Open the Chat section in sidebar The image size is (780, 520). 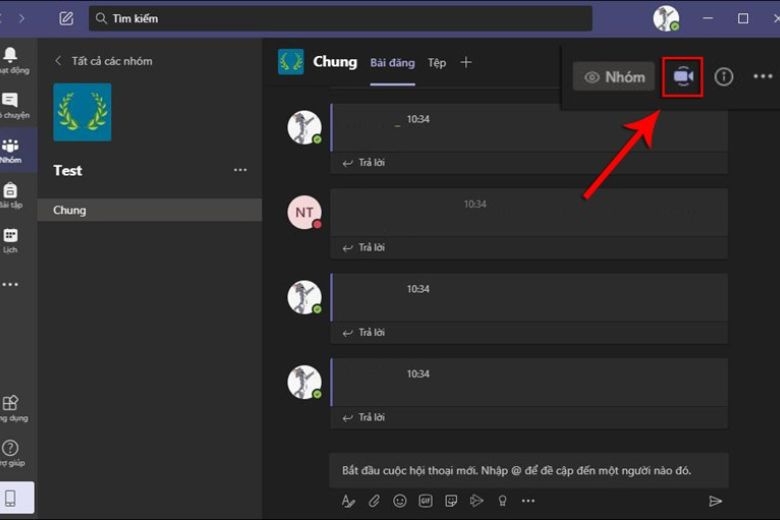coord(11,105)
